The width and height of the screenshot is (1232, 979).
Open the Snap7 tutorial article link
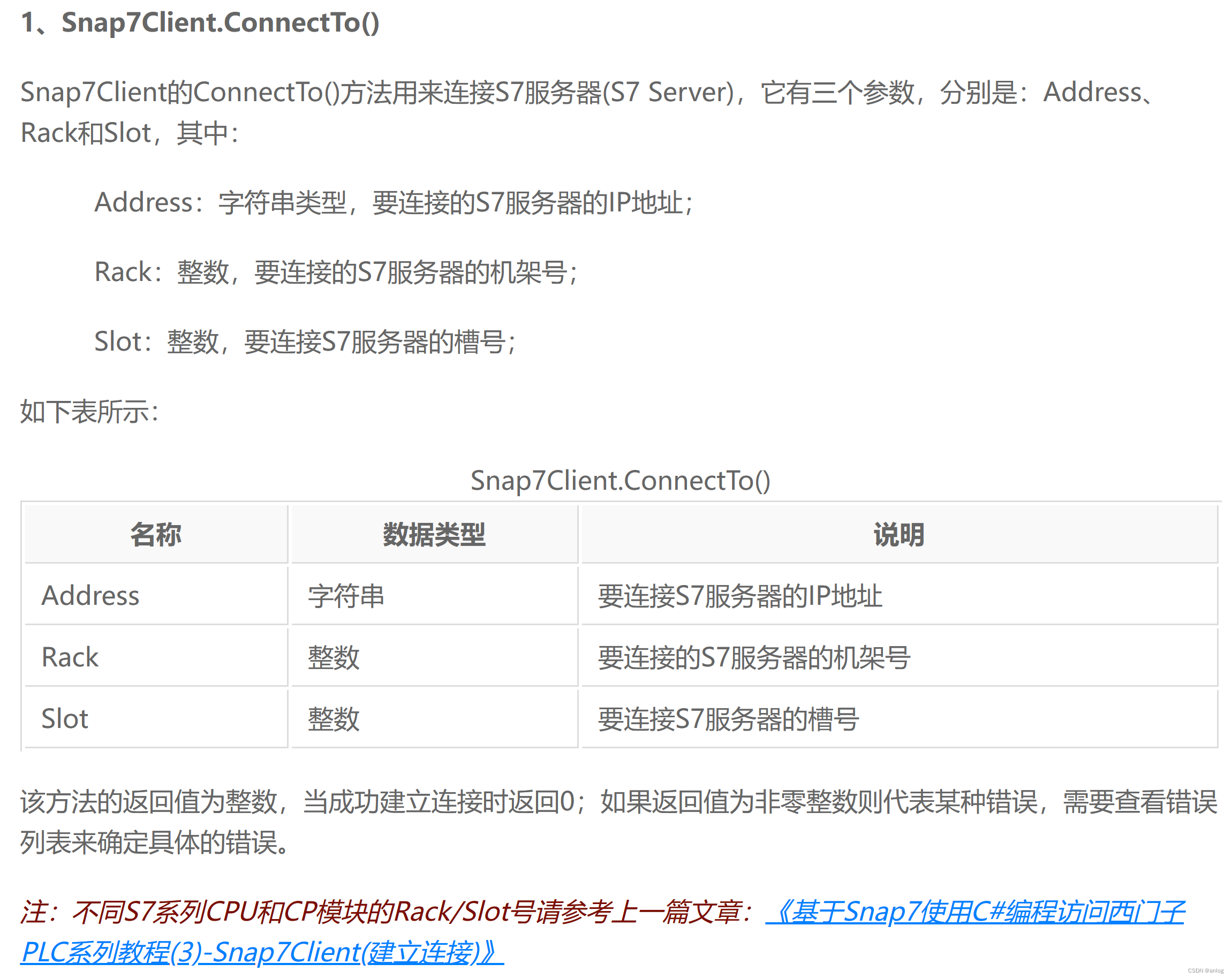pyautogui.click(x=974, y=912)
